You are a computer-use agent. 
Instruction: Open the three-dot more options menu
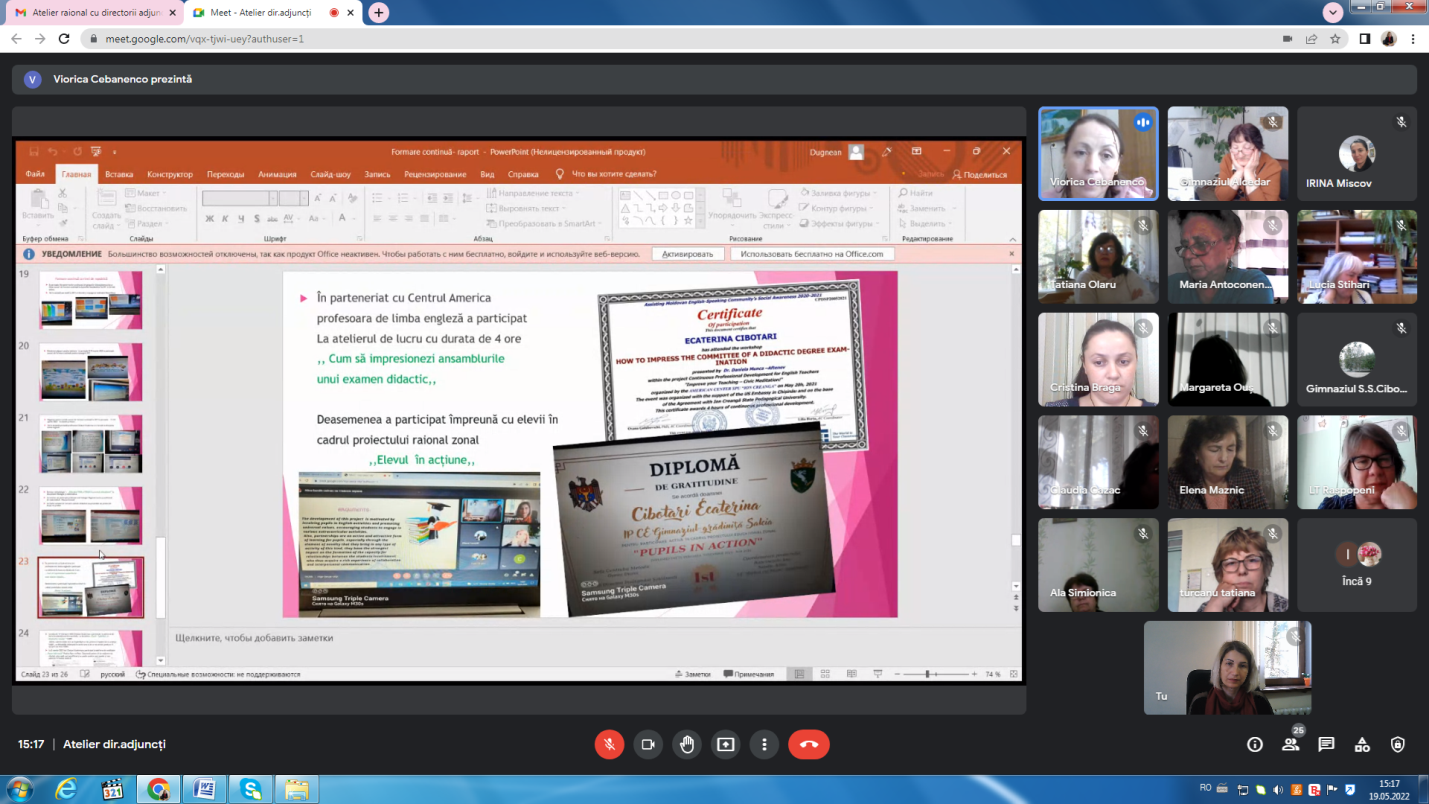(764, 744)
